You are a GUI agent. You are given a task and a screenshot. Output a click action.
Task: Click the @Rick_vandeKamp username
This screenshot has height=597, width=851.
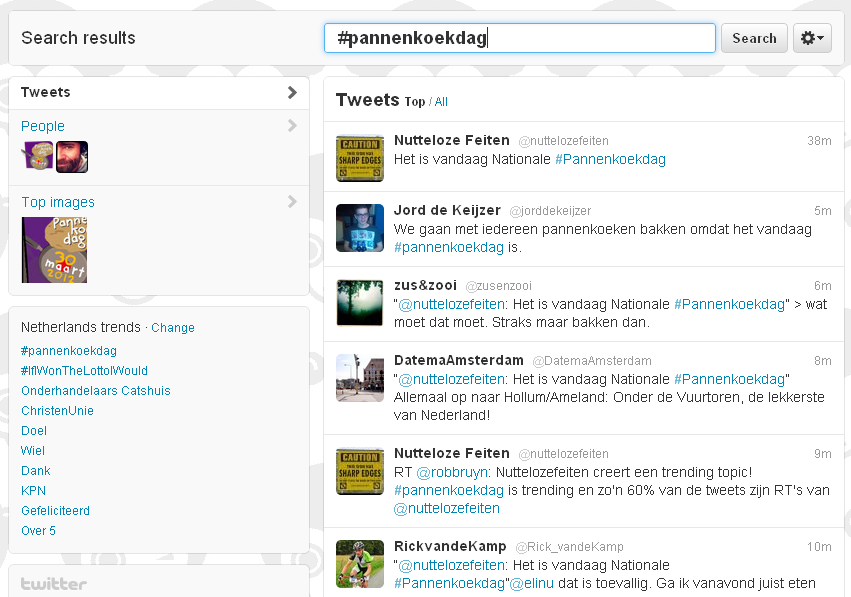pos(569,547)
